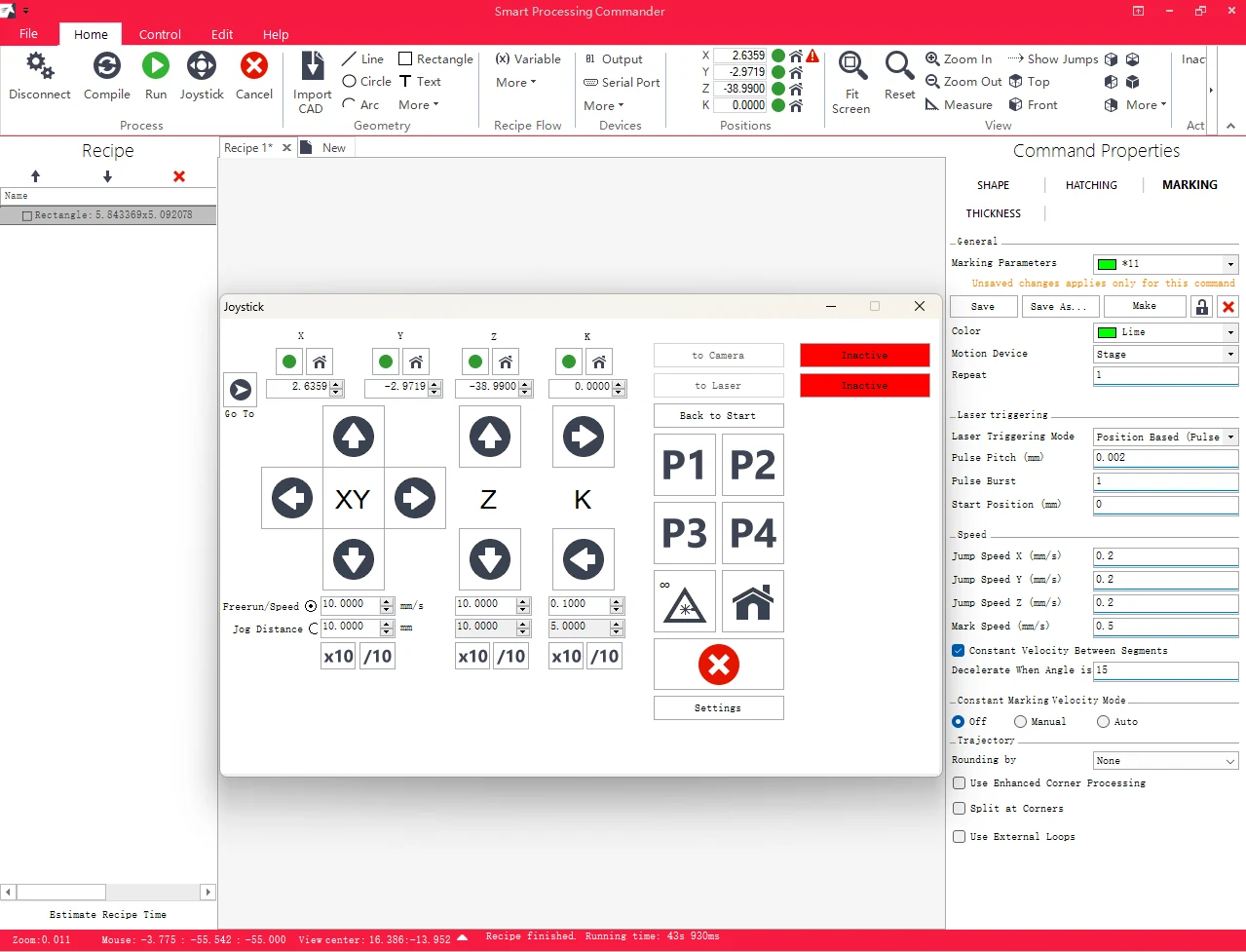
Task: Open the Lime color swatch selector
Action: coord(1165,332)
